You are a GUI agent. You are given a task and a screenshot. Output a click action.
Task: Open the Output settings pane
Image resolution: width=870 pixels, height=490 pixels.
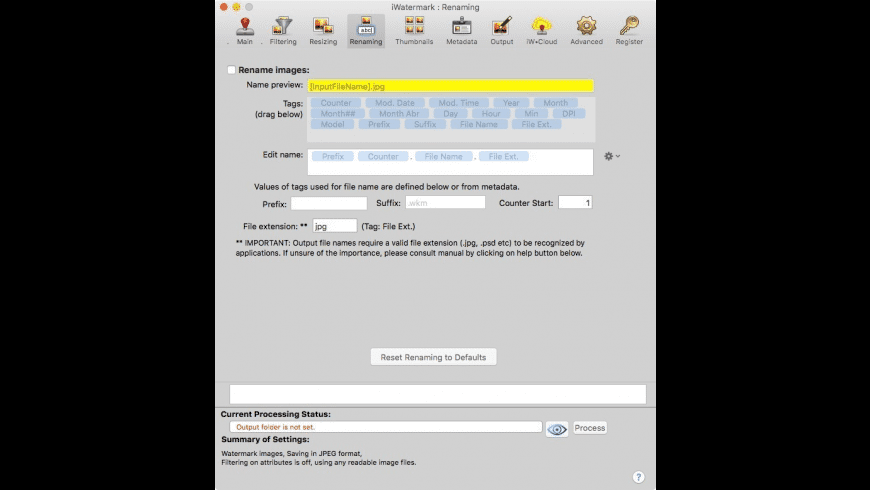tap(502, 31)
